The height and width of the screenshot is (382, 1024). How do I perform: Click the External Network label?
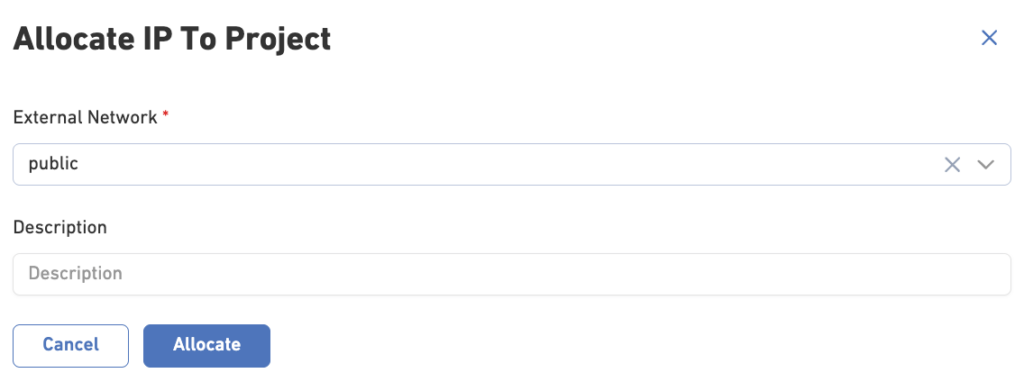click(x=85, y=118)
